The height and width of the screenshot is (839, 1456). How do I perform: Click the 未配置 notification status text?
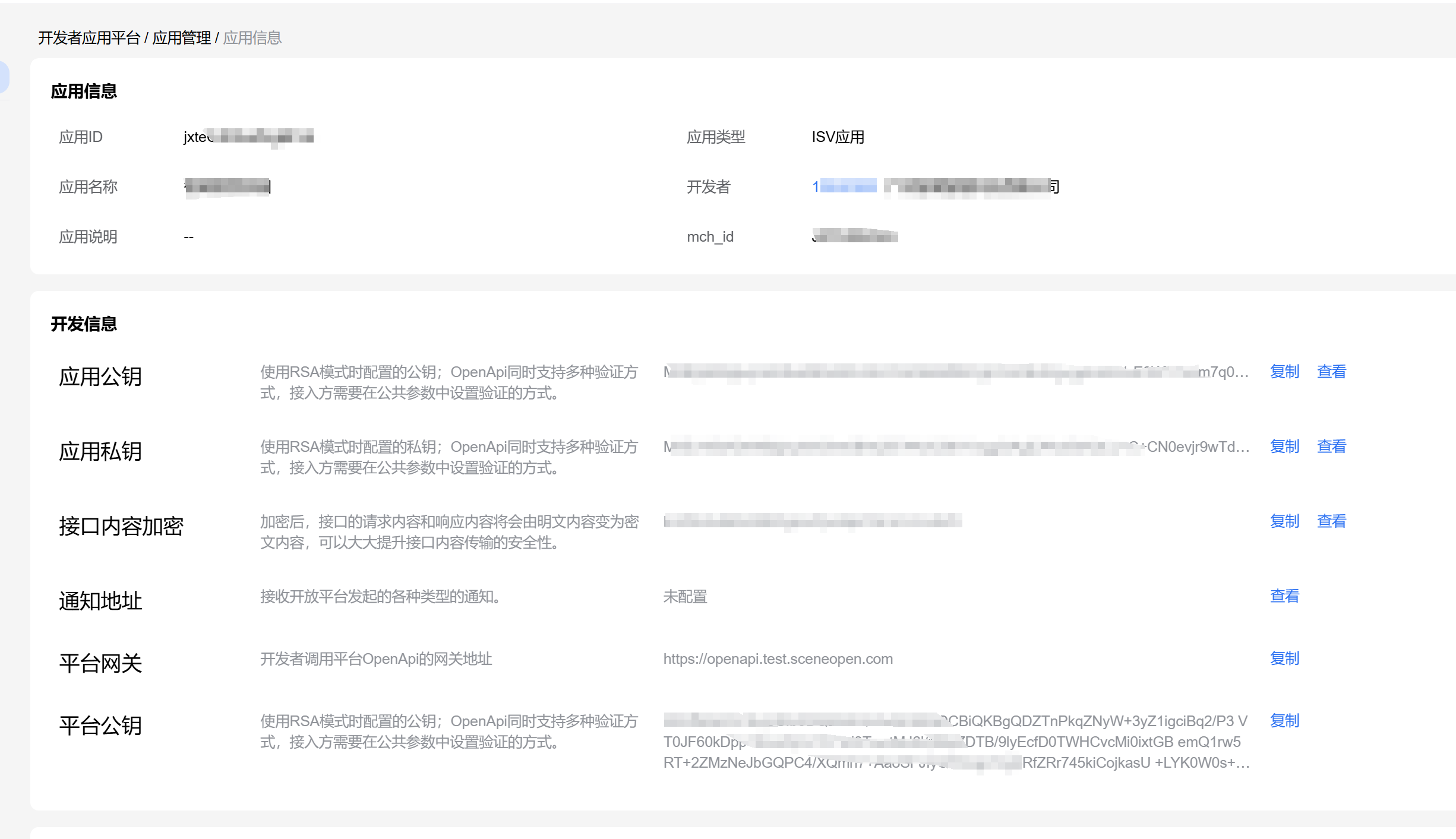[x=685, y=597]
